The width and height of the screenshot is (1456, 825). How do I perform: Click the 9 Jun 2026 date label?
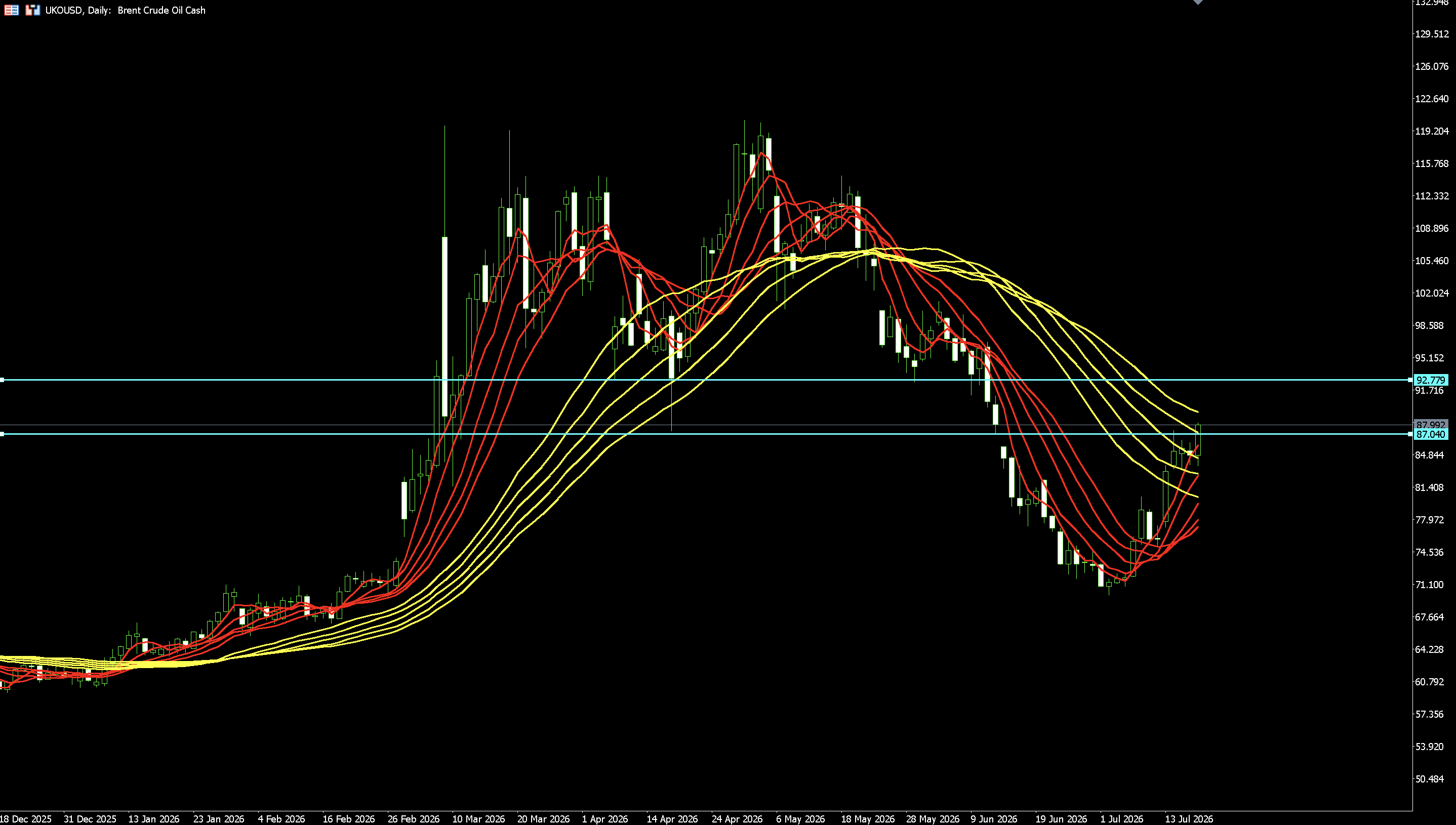tap(993, 819)
